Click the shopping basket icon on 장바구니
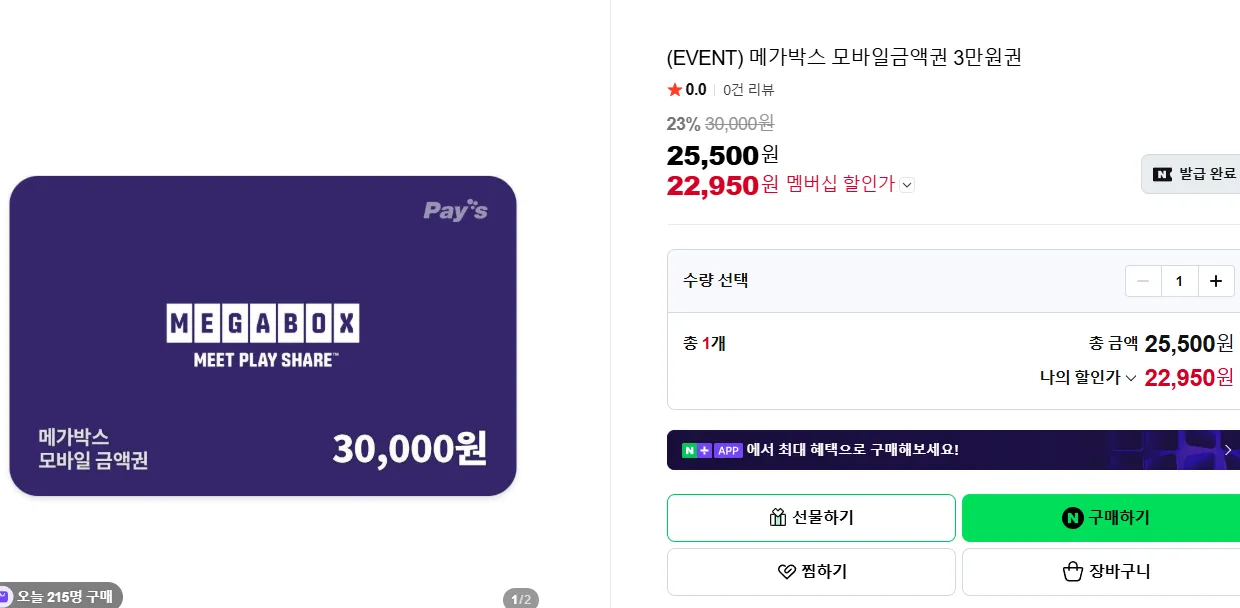The image size is (1240, 608). pyautogui.click(x=1073, y=572)
